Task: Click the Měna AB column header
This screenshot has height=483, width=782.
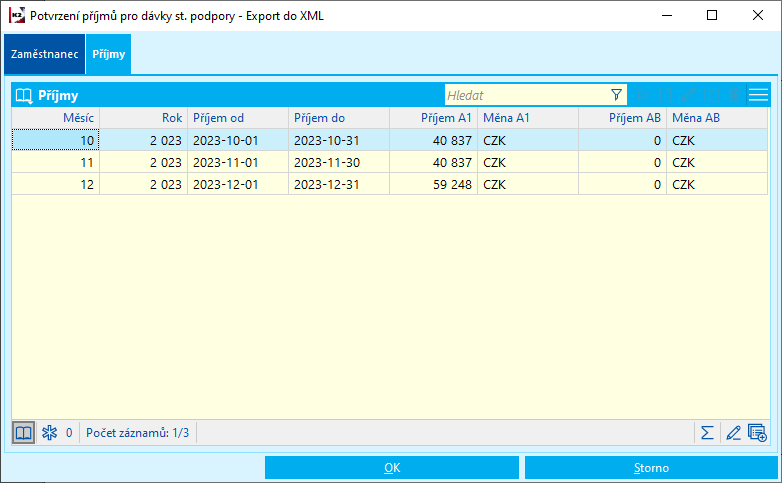Action: click(717, 118)
